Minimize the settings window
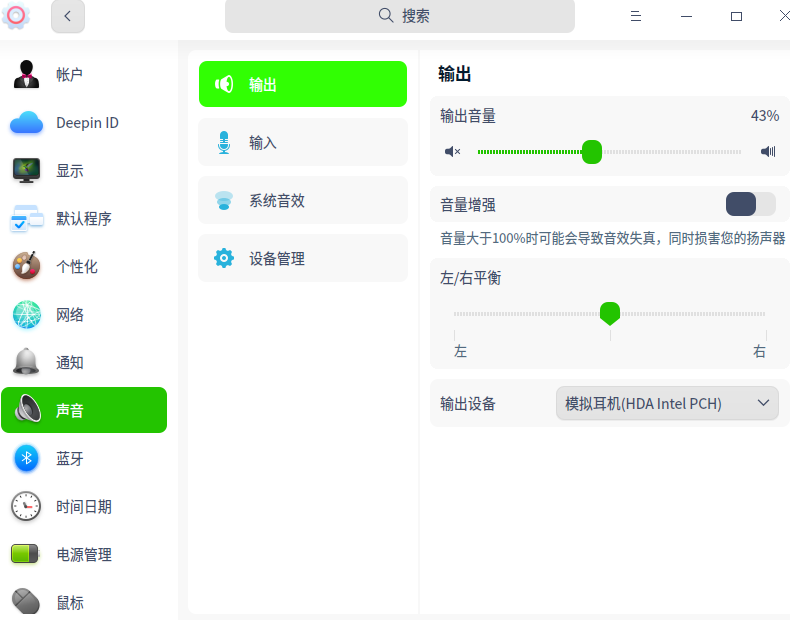 686,16
